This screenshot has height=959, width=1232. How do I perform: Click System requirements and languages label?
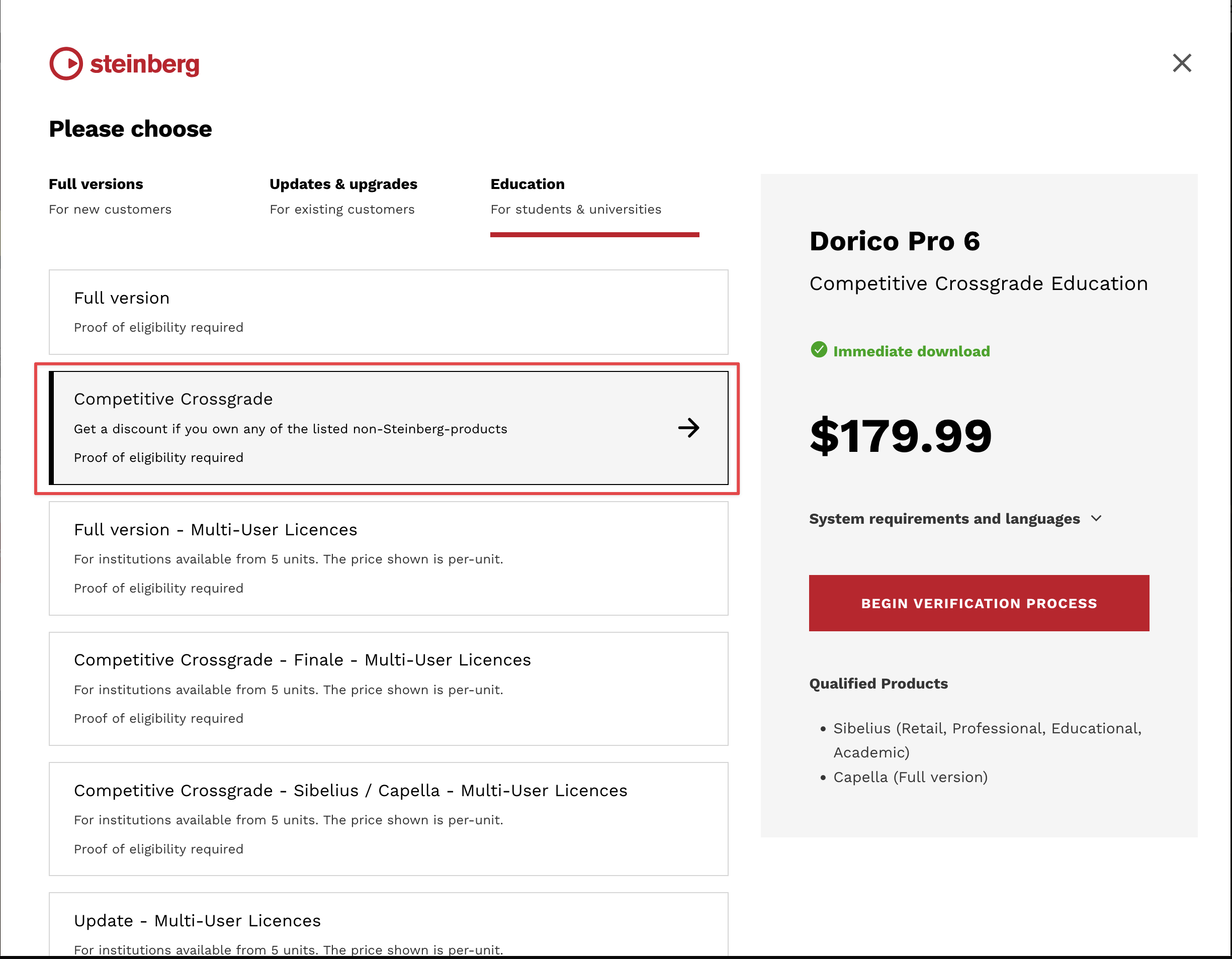coord(944,519)
